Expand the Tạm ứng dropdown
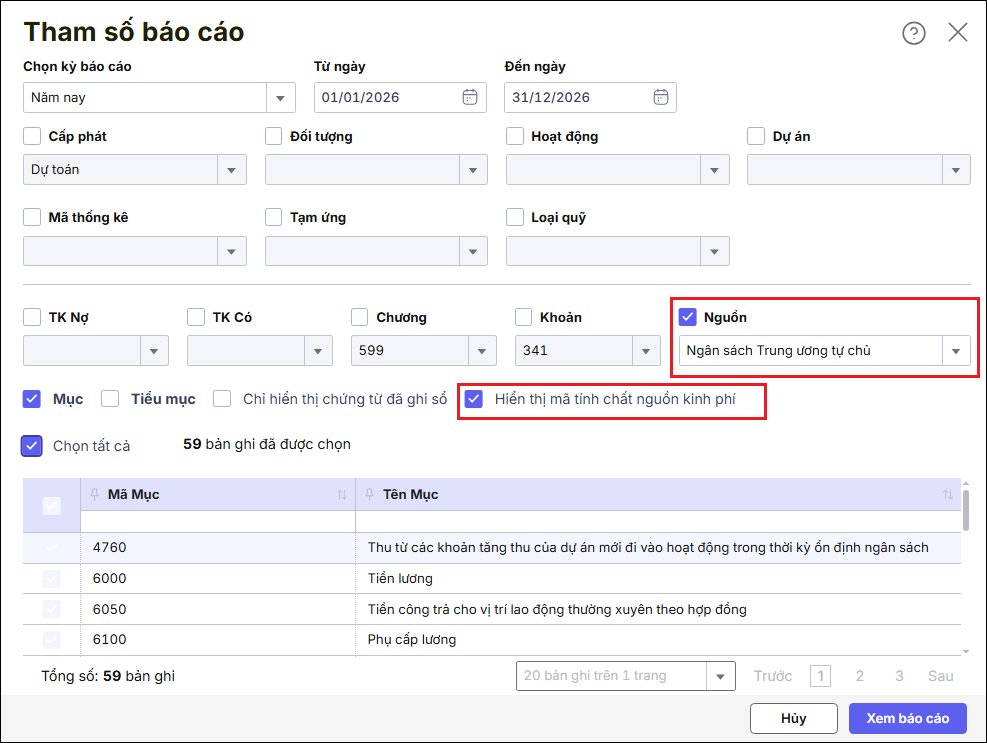Image resolution: width=987 pixels, height=743 pixels. pos(473,251)
